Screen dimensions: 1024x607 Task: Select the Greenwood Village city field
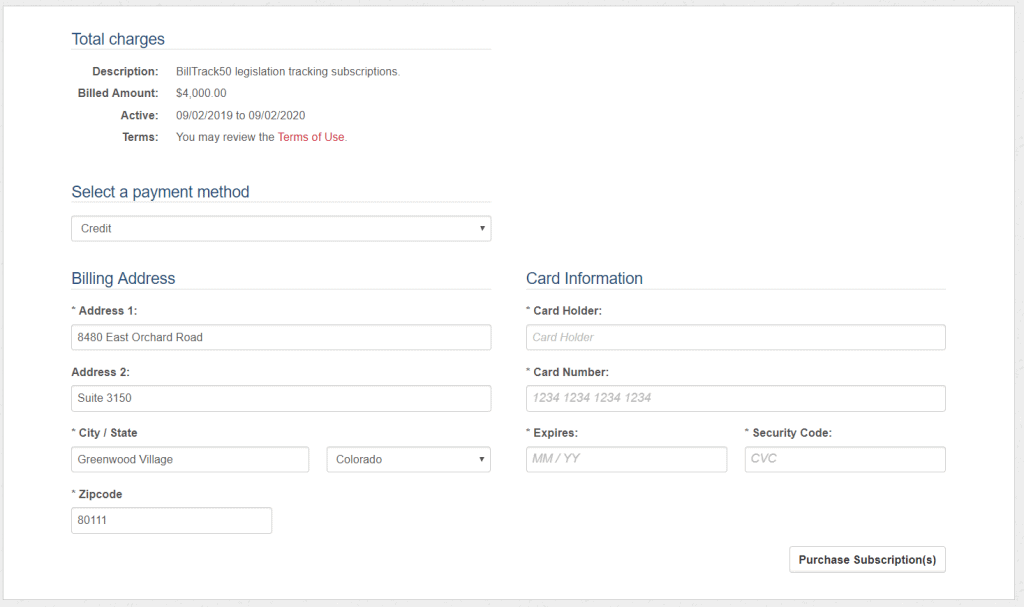click(190, 460)
